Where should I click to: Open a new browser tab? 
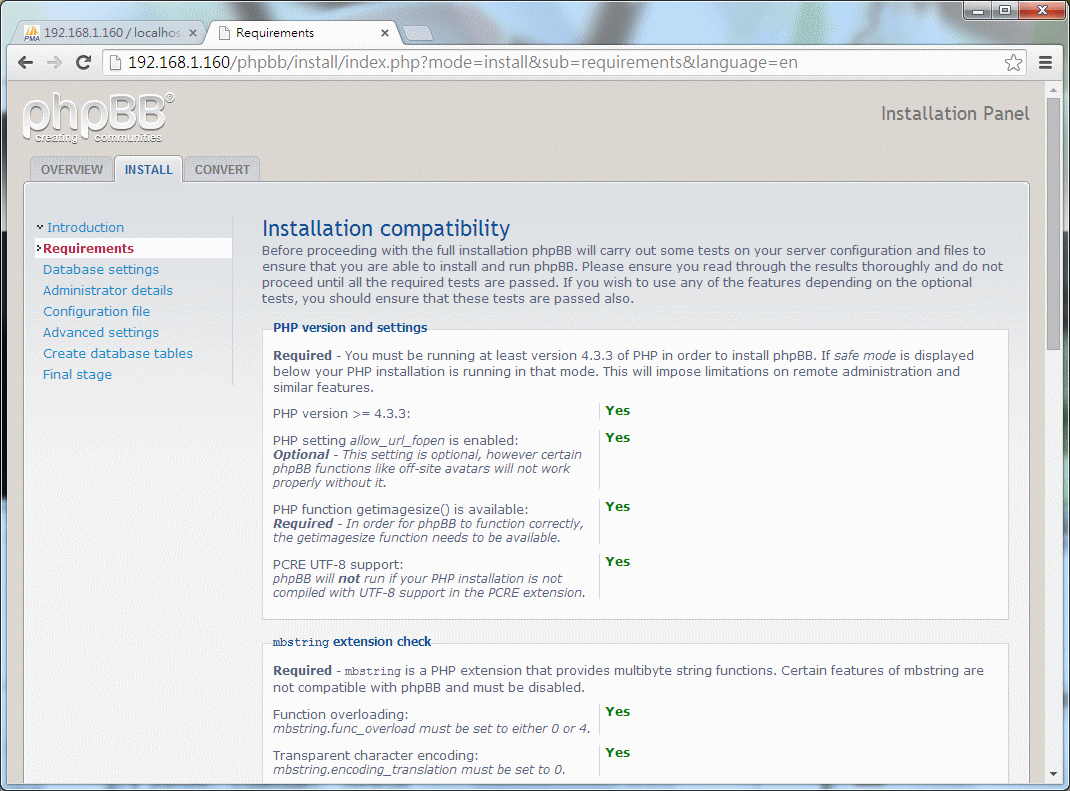417,33
